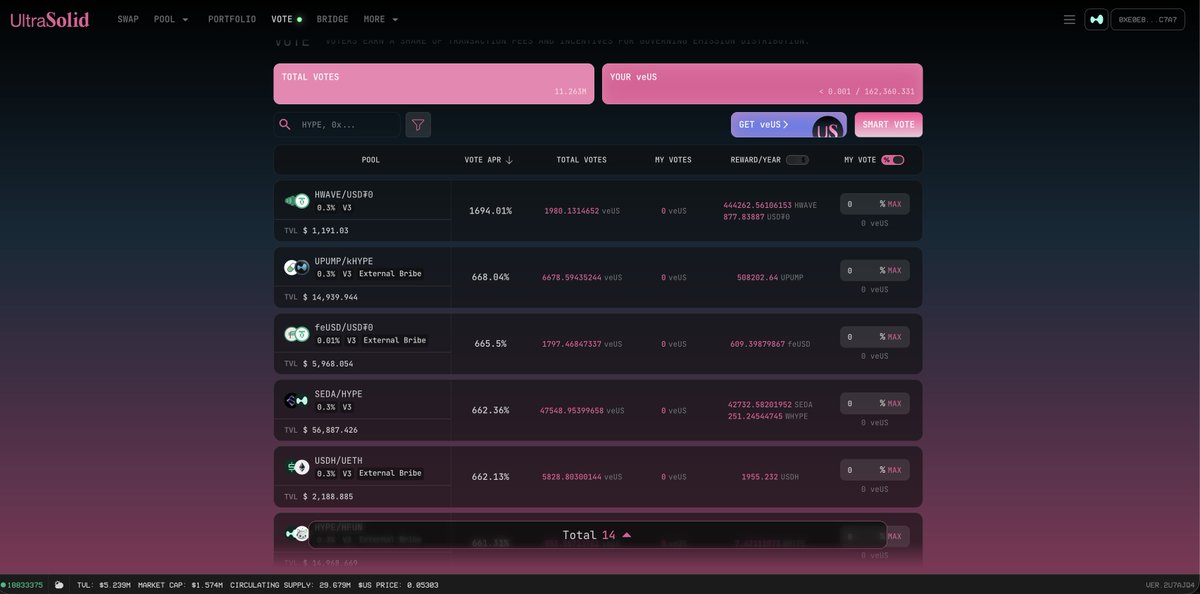Open the hamburger menu icon
The width and height of the screenshot is (1200, 594).
point(1069,19)
